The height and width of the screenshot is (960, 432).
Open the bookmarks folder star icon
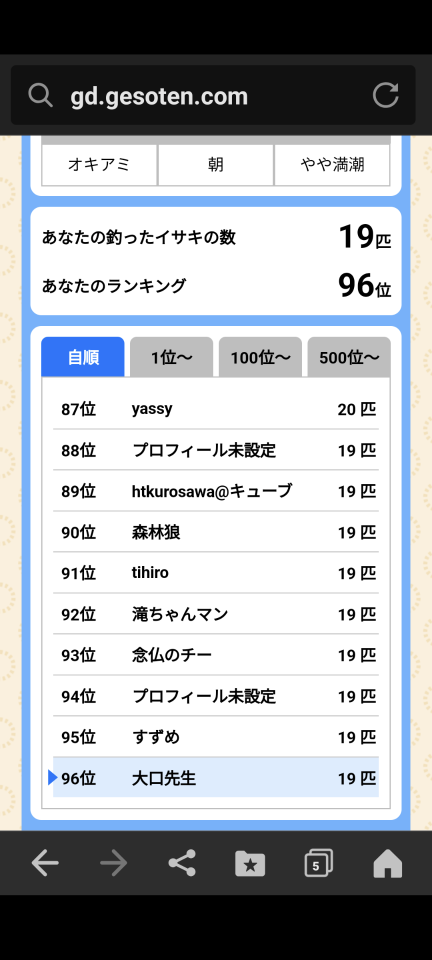point(250,863)
